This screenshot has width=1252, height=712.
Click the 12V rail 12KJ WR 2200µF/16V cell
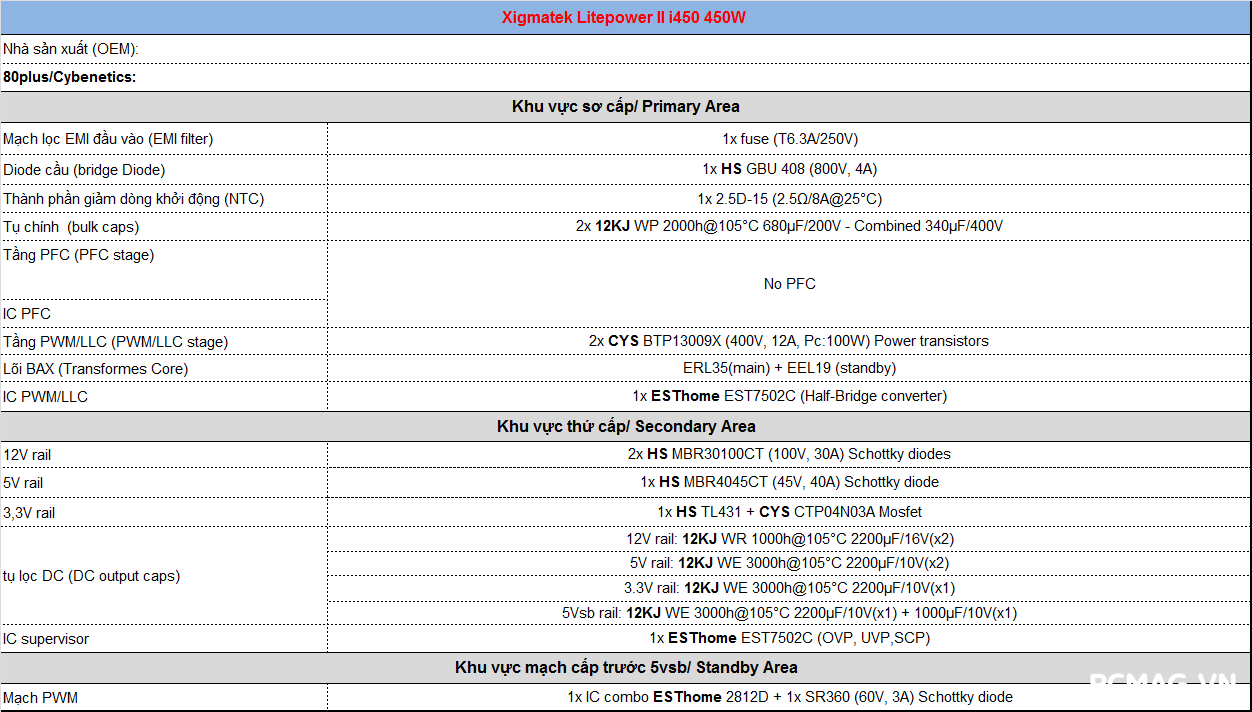point(789,539)
